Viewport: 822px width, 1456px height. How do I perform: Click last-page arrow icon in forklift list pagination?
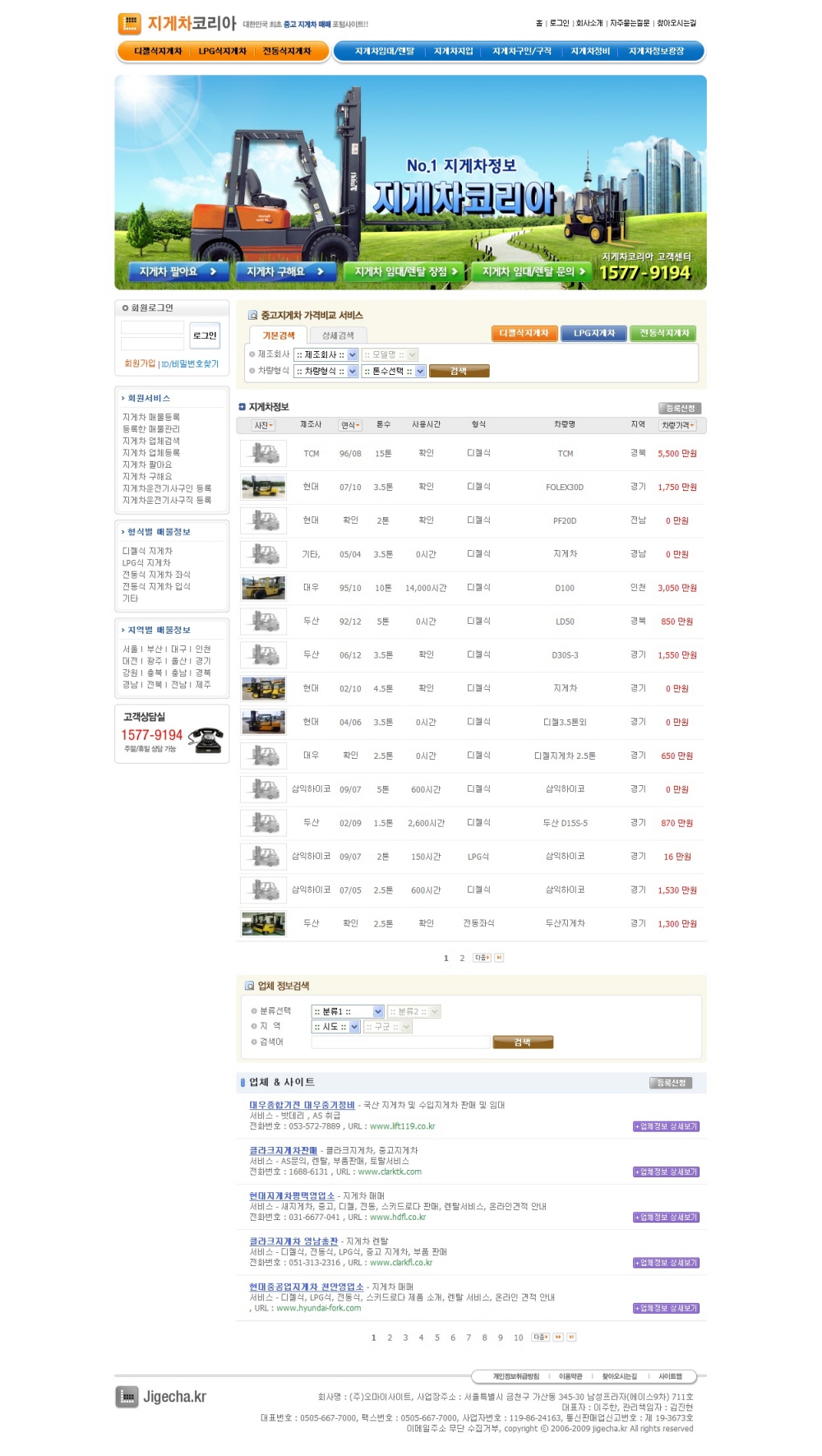click(x=499, y=958)
